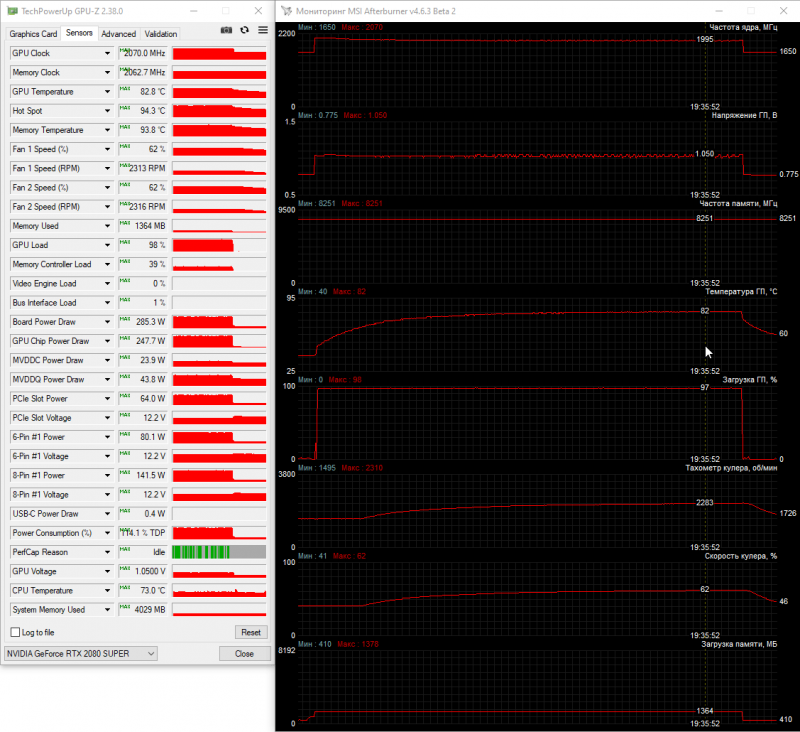Click the PerfCap Reason green bar graph
The height and width of the screenshot is (732, 800).
tap(219, 552)
